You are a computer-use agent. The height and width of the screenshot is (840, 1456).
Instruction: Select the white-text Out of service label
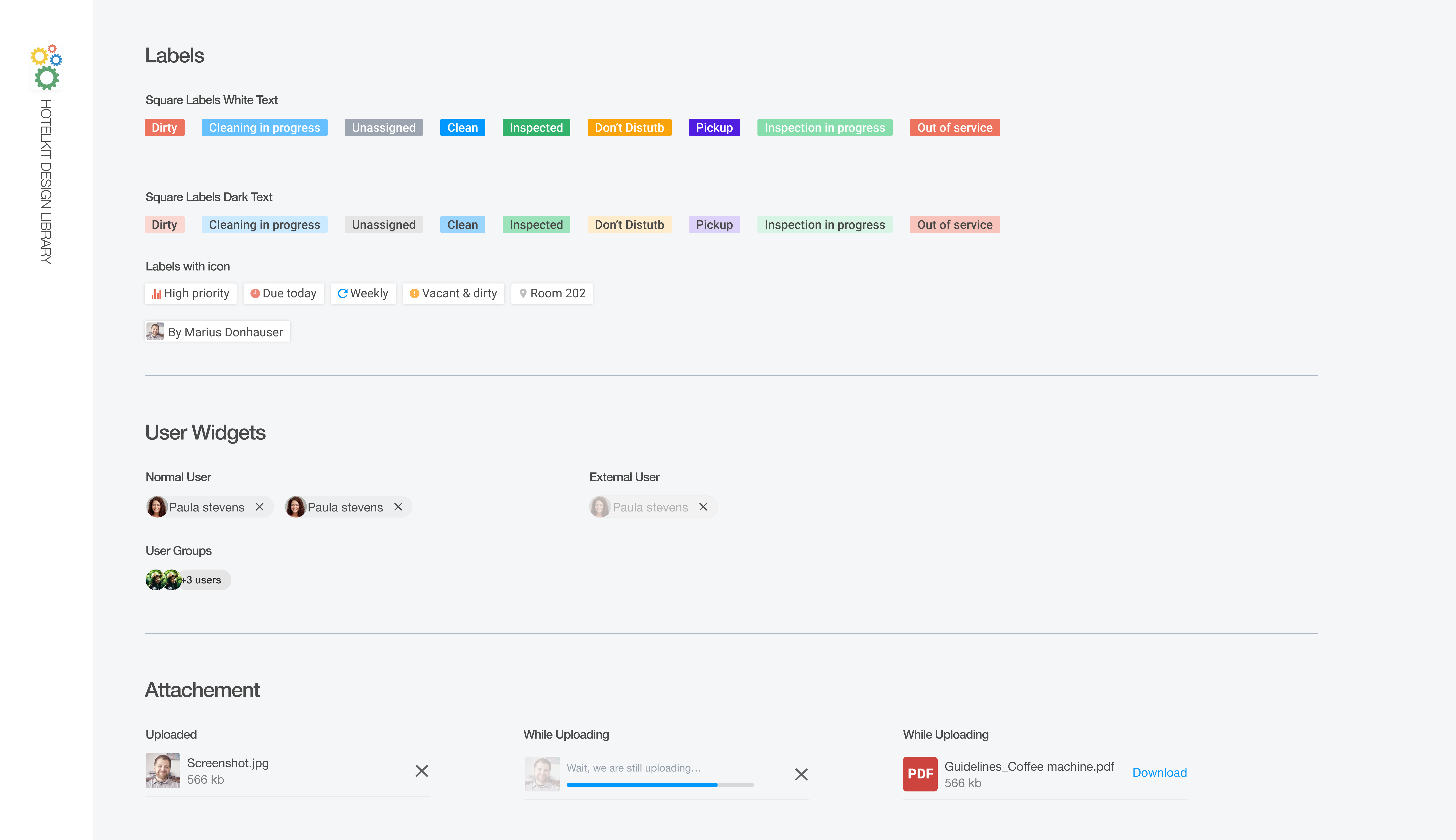pos(954,127)
